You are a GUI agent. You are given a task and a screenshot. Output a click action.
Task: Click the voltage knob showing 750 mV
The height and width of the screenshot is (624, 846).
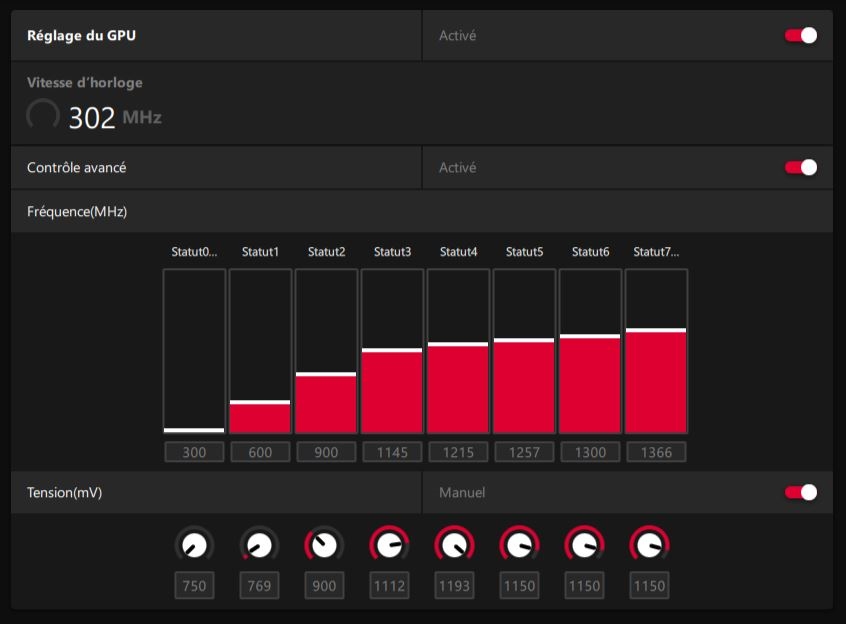pyautogui.click(x=194, y=545)
